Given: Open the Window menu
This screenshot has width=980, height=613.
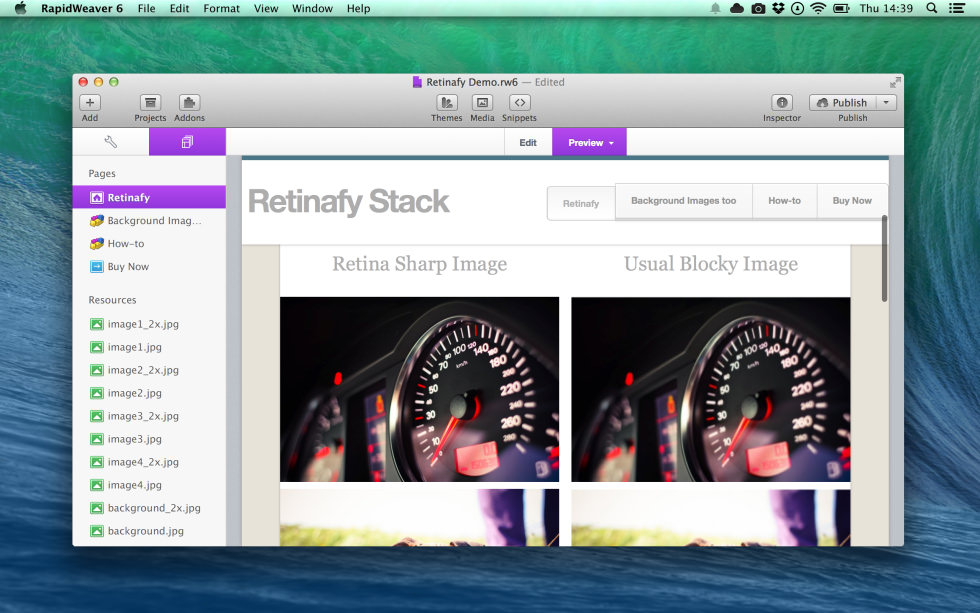Looking at the screenshot, I should click(x=312, y=8).
